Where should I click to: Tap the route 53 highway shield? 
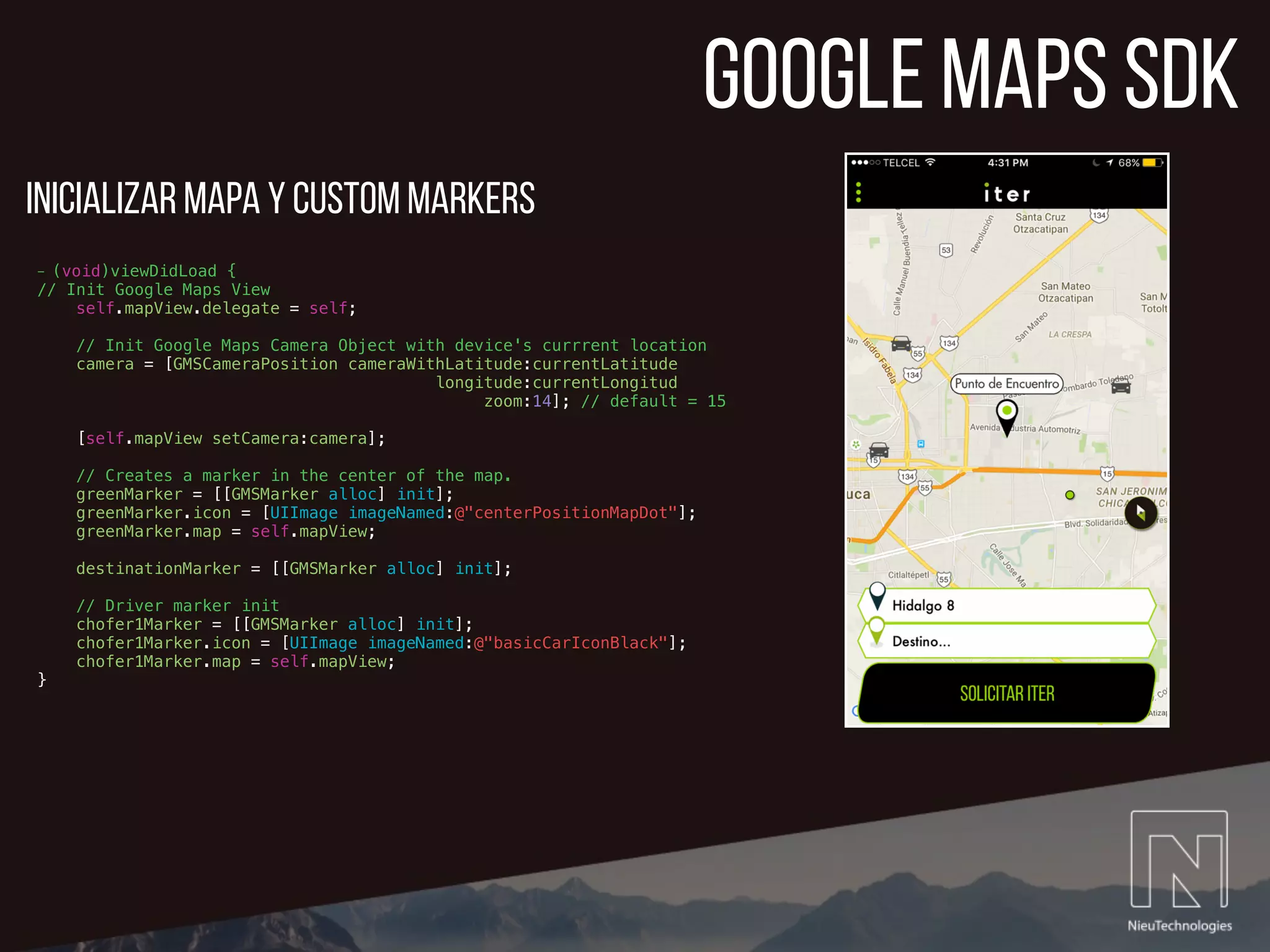coord(946,250)
